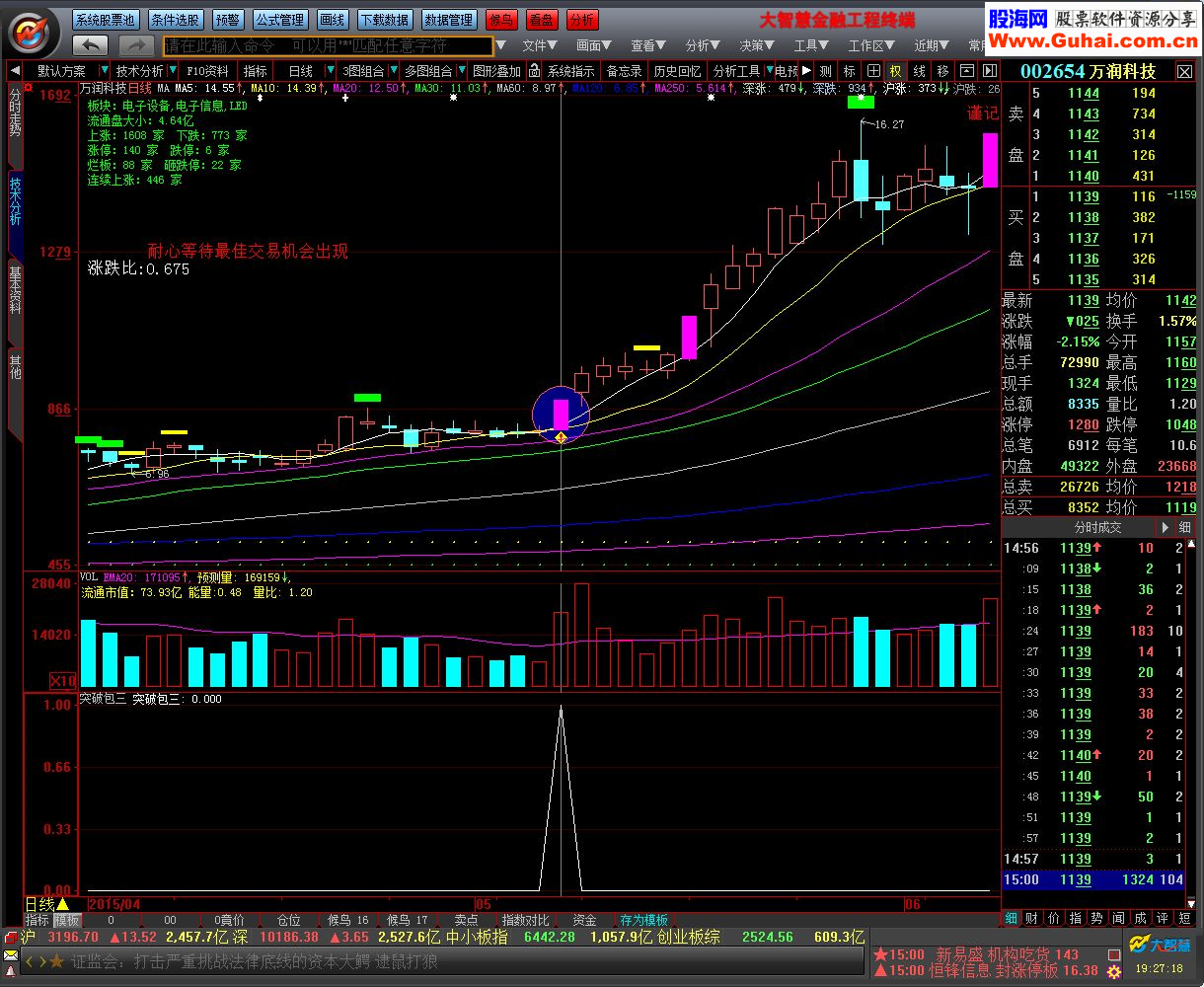The width and height of the screenshot is (1204, 987).
Task: Click the round application logo button
Action: tap(34, 33)
